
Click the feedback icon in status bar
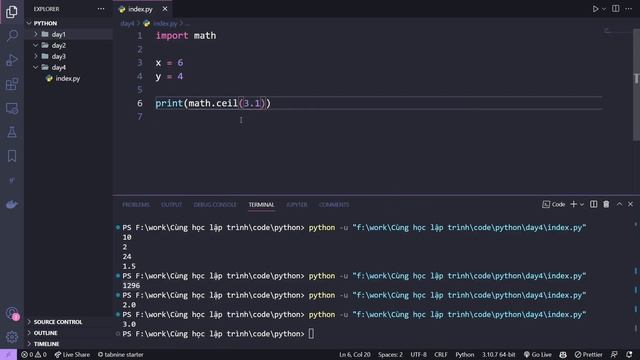614,354
